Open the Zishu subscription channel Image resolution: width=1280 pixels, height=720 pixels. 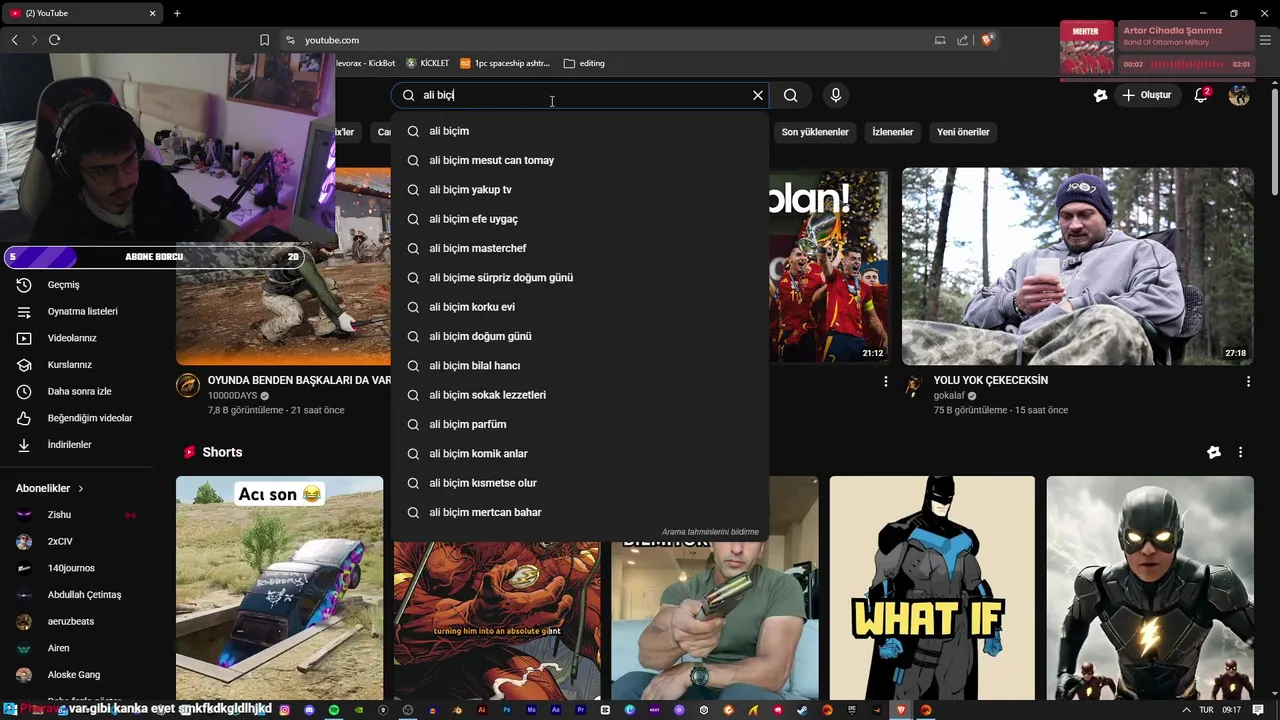point(59,515)
